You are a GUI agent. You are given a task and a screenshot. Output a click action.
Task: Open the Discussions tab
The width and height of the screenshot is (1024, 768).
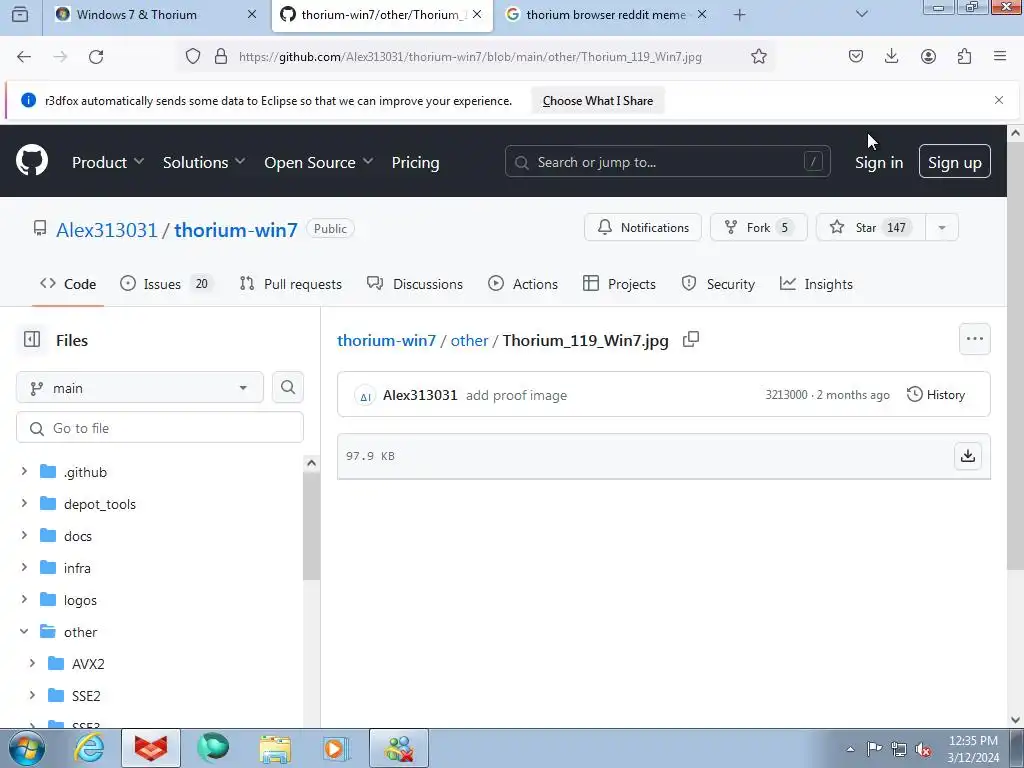[x=415, y=284]
